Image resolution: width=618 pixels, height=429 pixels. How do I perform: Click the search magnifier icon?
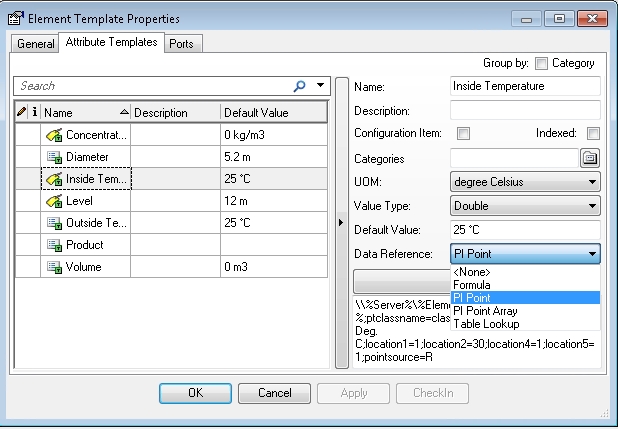300,86
